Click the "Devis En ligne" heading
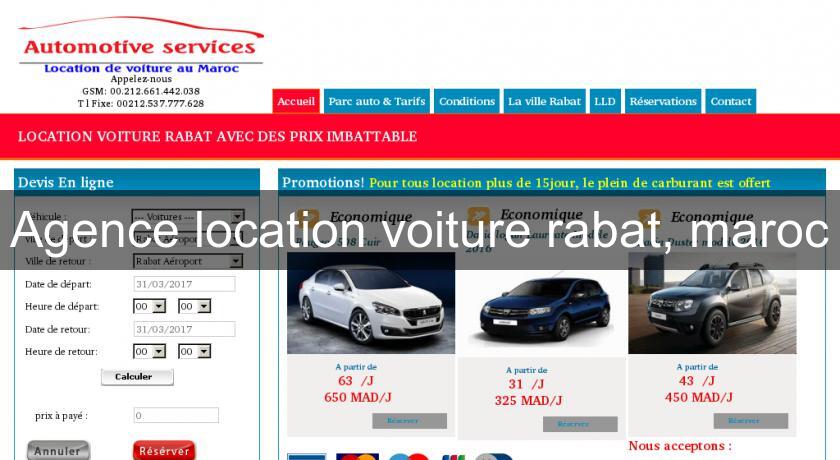Screen dimensions: 840x460 point(66,183)
